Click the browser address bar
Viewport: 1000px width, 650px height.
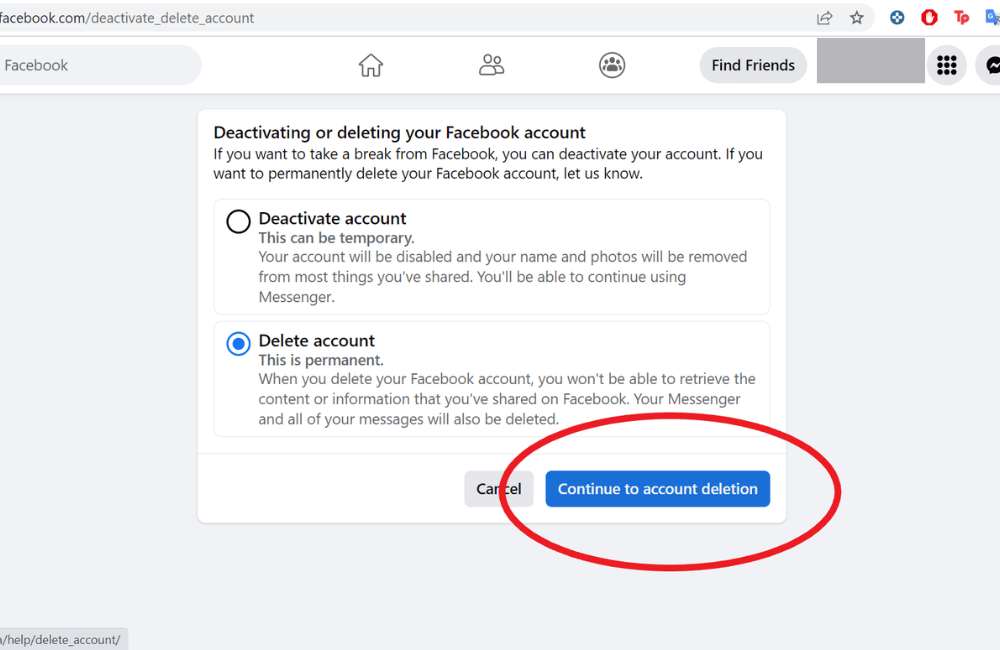pyautogui.click(x=400, y=17)
